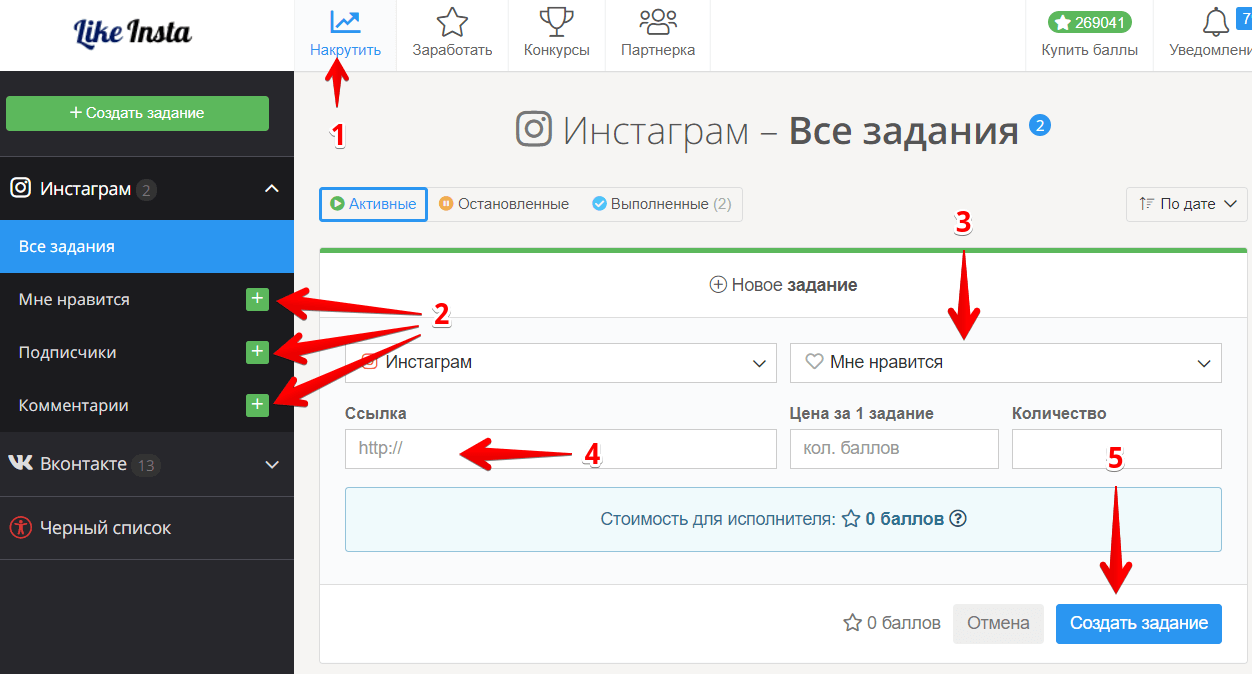Click the star icon by total 0 баллов
This screenshot has width=1252, height=674.
[x=853, y=623]
